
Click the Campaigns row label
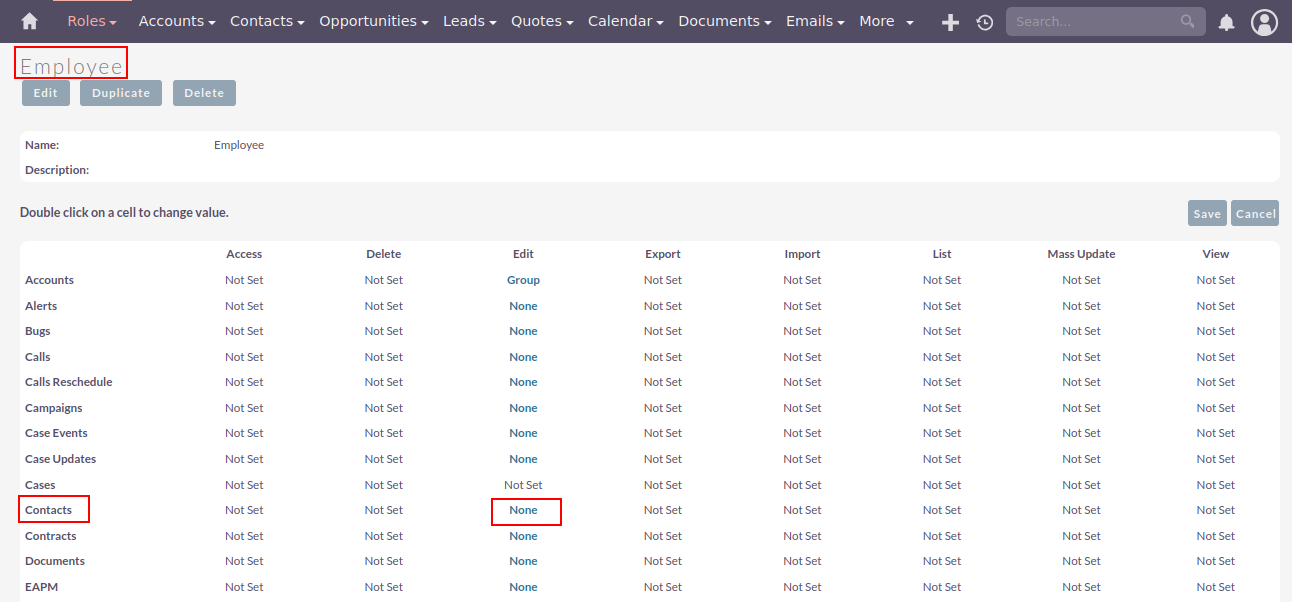(x=54, y=408)
